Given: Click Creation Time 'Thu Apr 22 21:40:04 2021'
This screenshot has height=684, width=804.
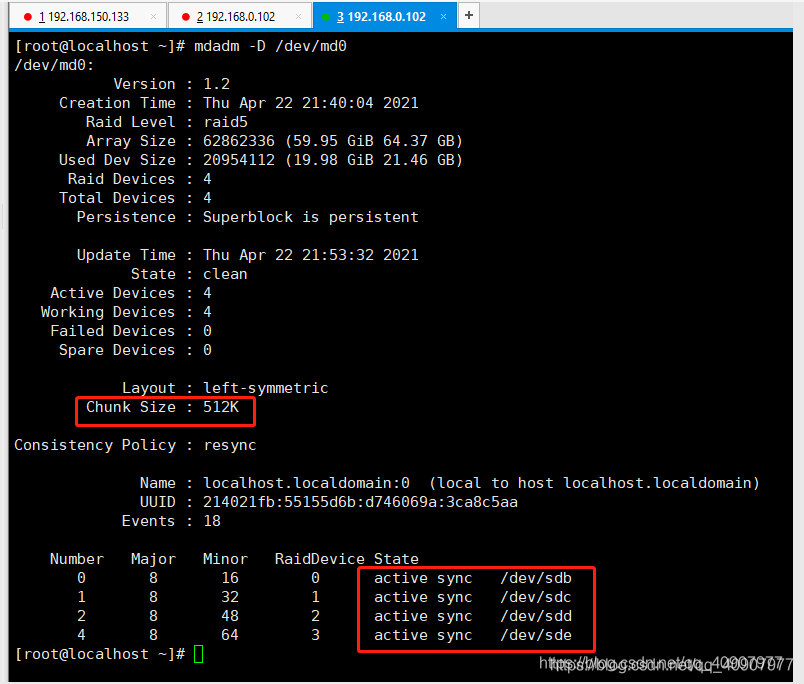Looking at the screenshot, I should 311,103.
